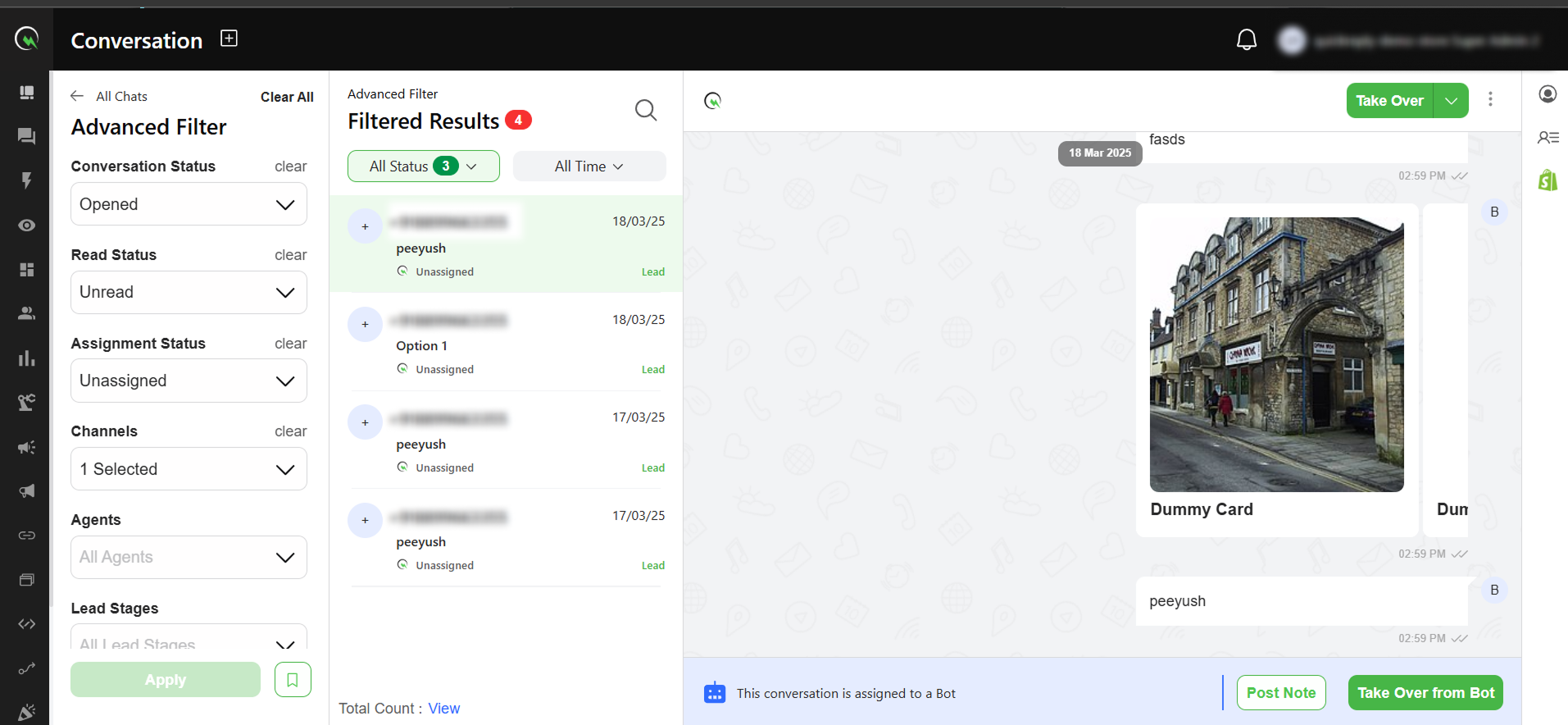Open first peeyush conversation dated 17/03/25
The width and height of the screenshot is (1568, 725).
coord(507,440)
